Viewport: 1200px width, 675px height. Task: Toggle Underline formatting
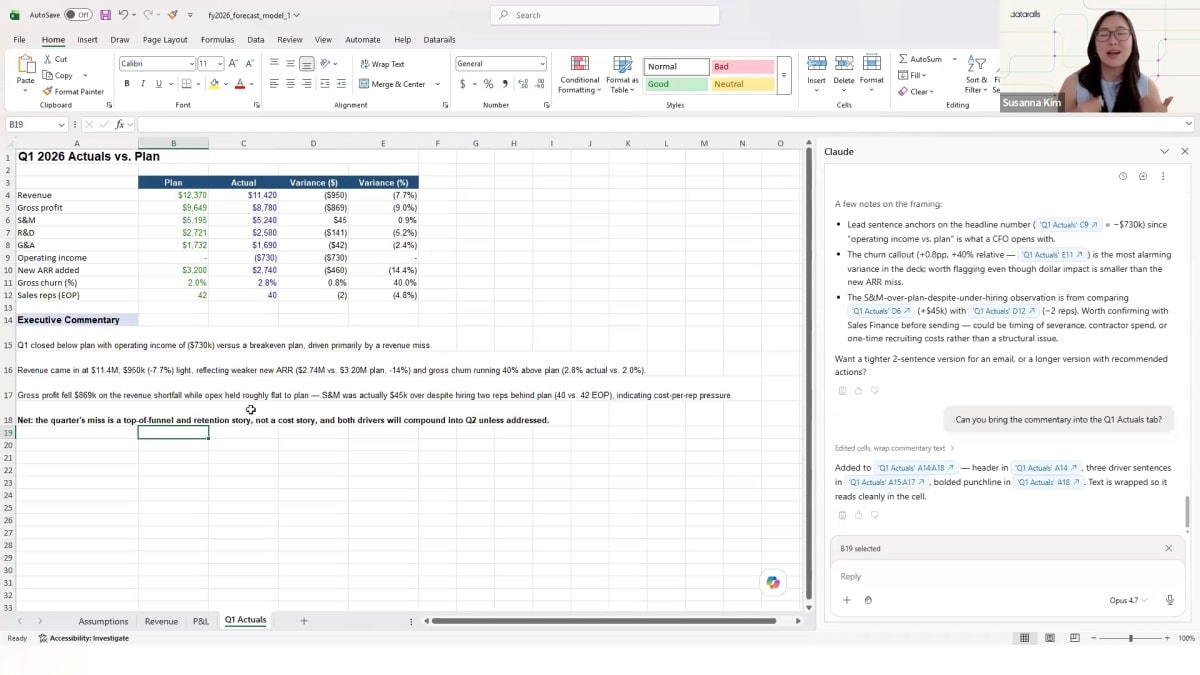pyautogui.click(x=158, y=84)
